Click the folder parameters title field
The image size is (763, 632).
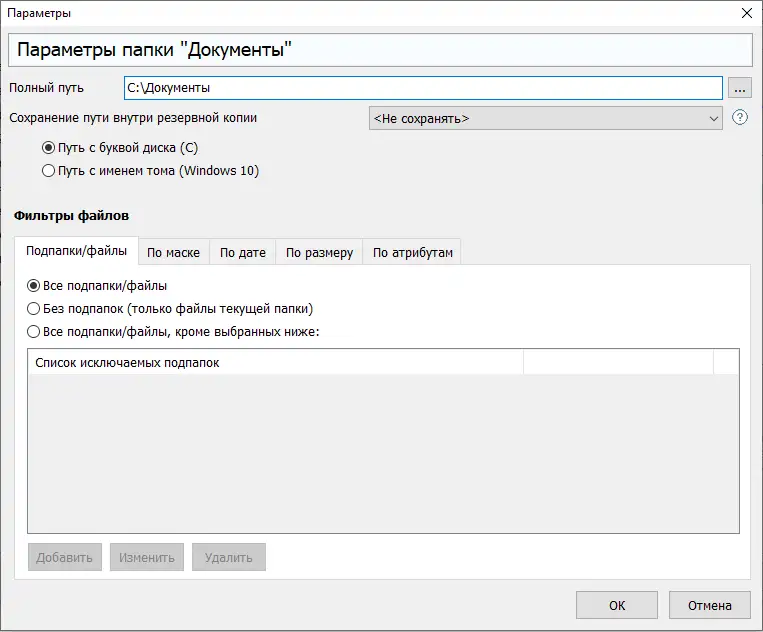tap(380, 50)
